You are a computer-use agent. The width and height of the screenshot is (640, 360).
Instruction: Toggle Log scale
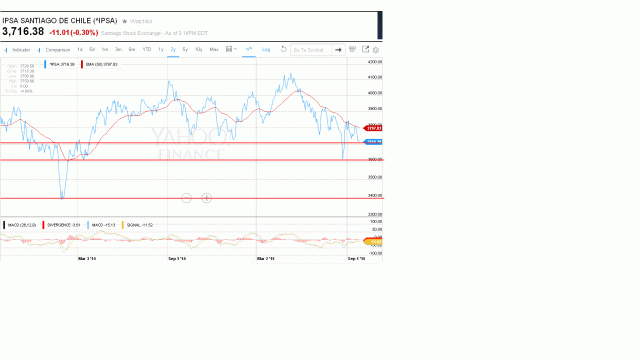point(266,49)
